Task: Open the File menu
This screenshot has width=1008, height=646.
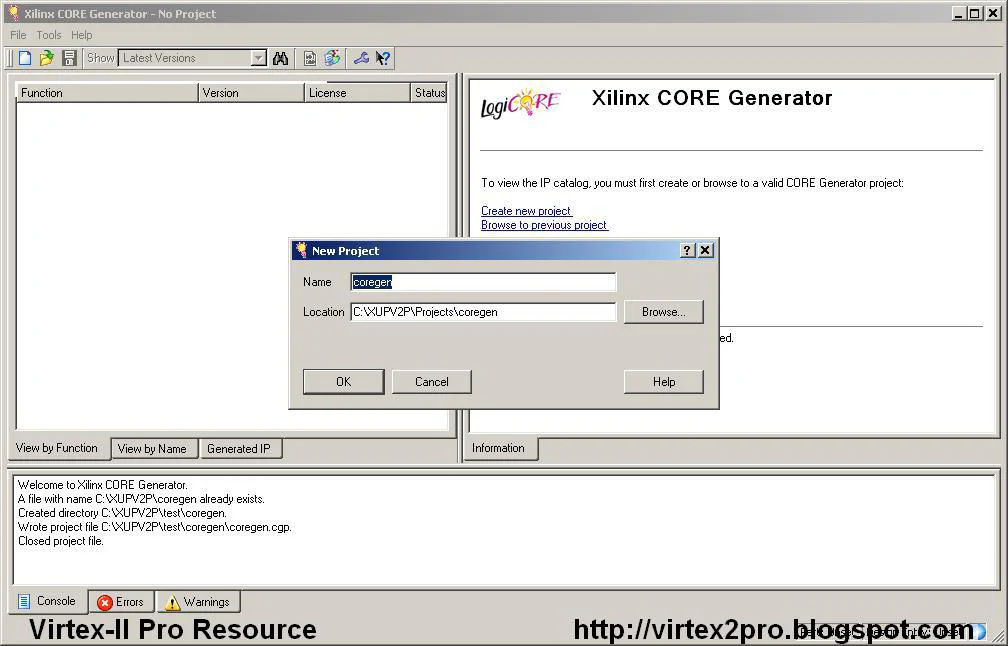Action: (18, 35)
